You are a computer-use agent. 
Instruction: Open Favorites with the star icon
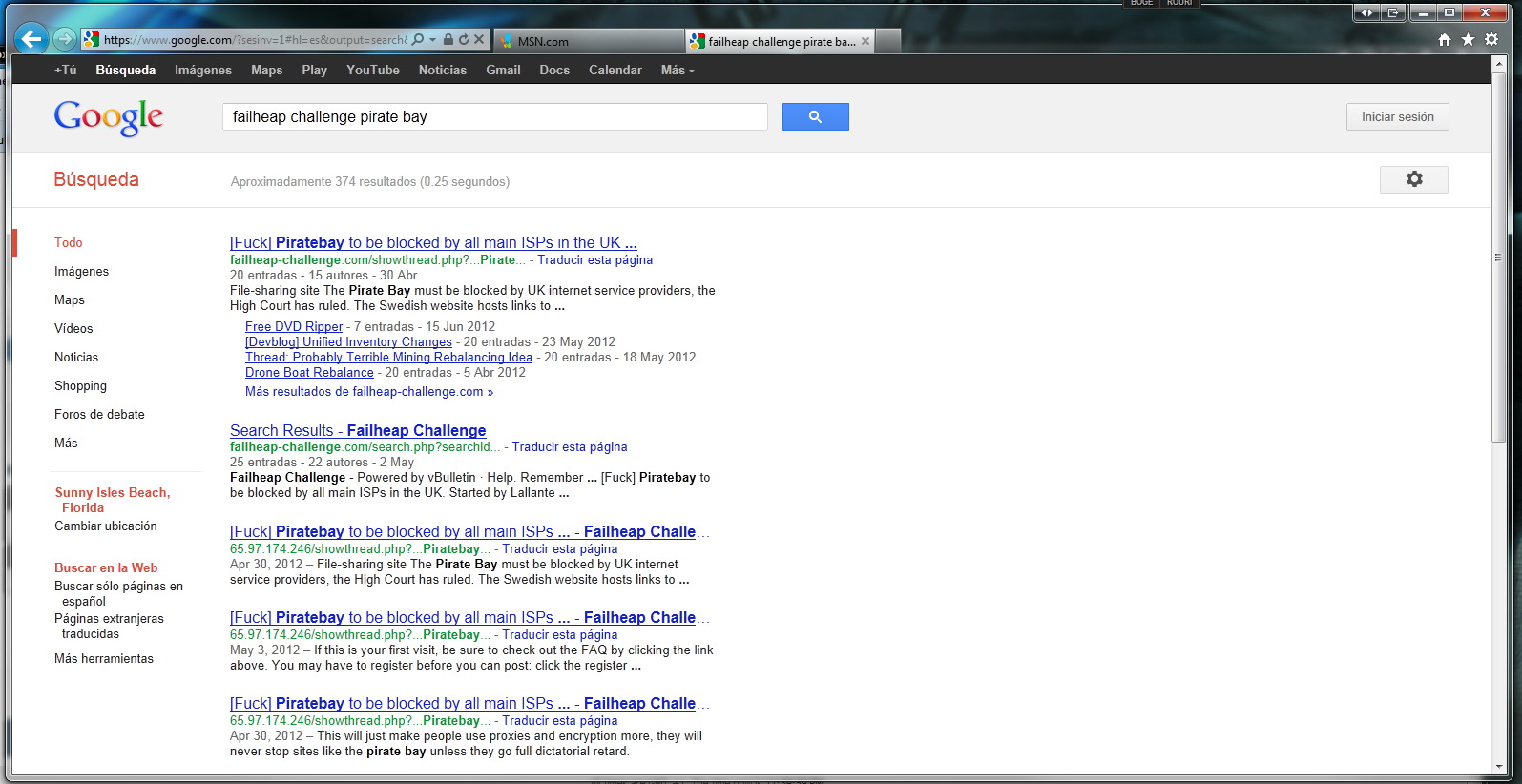click(1469, 39)
